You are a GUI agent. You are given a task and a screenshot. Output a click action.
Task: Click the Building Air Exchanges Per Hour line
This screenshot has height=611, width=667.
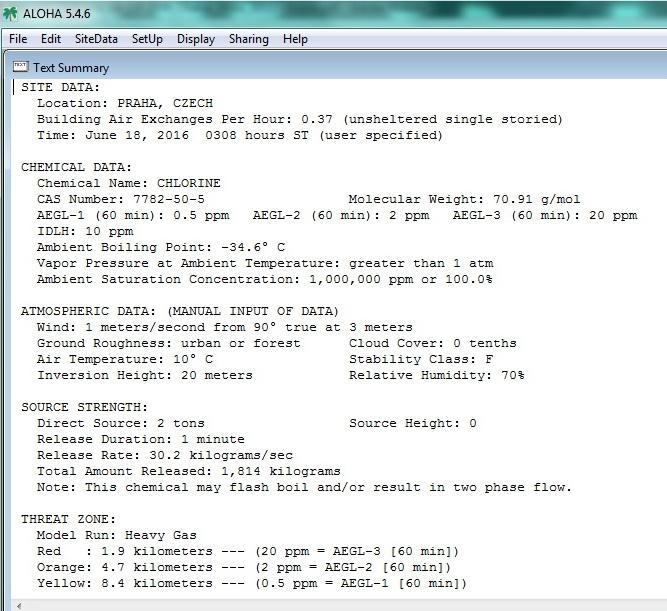point(299,119)
